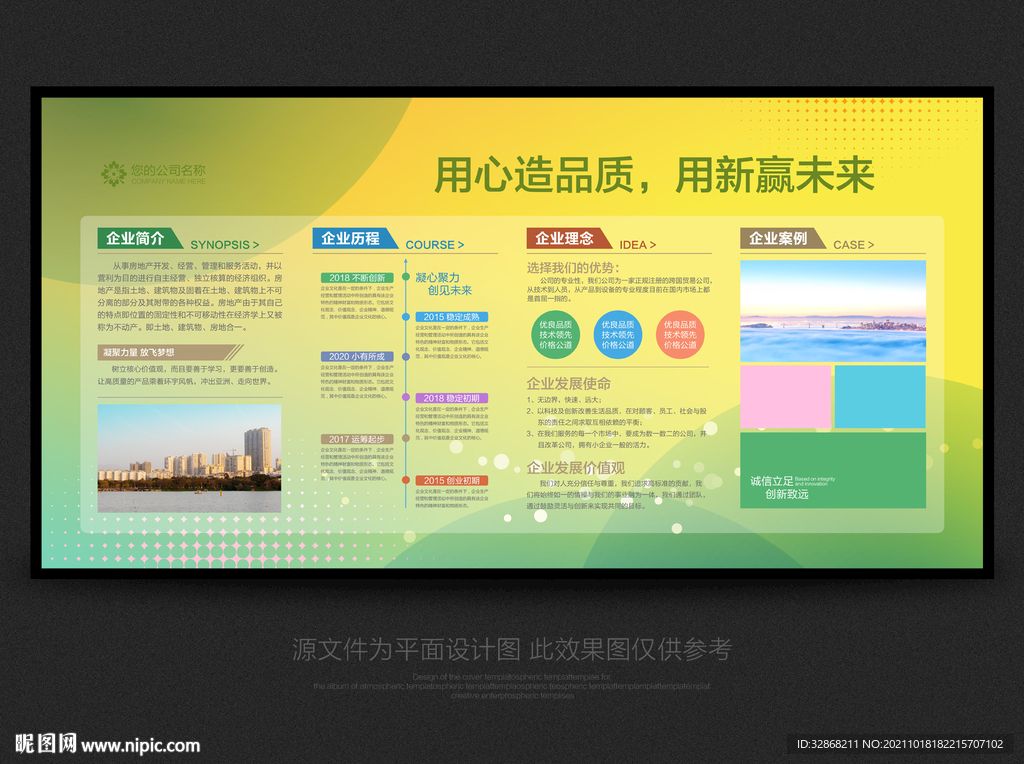Open the city skyline photo
Viewport: 1024px width, 764px height.
point(189,458)
